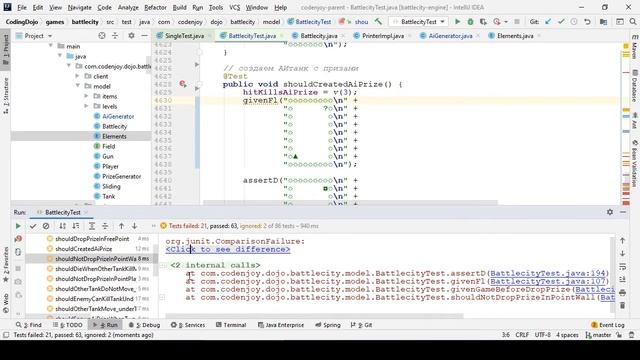Click the master Git branch widget

pos(598,335)
